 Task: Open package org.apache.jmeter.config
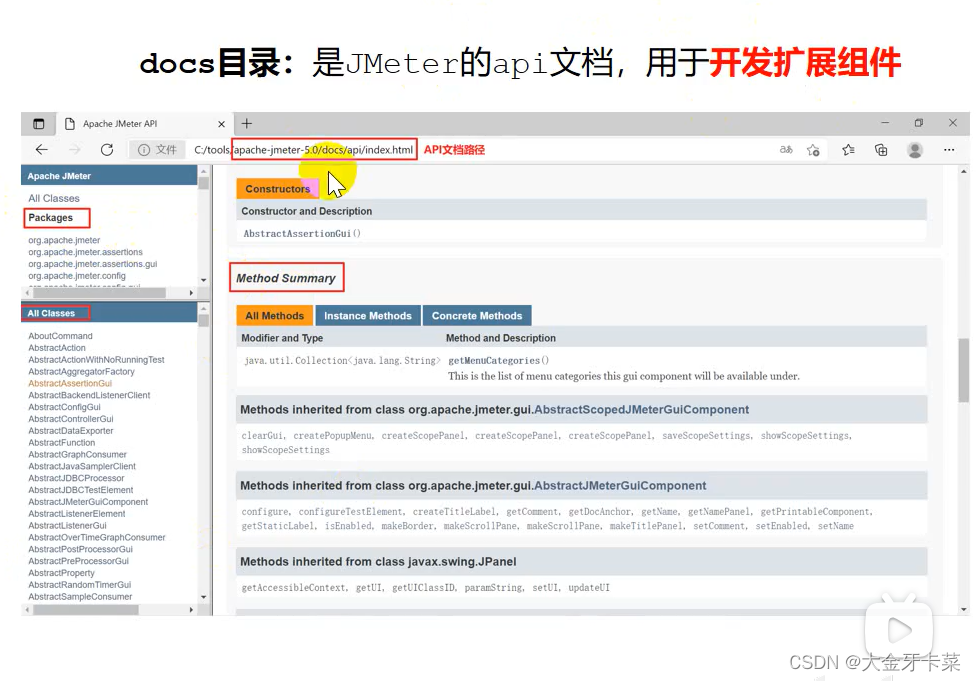pyautogui.click(x=77, y=276)
